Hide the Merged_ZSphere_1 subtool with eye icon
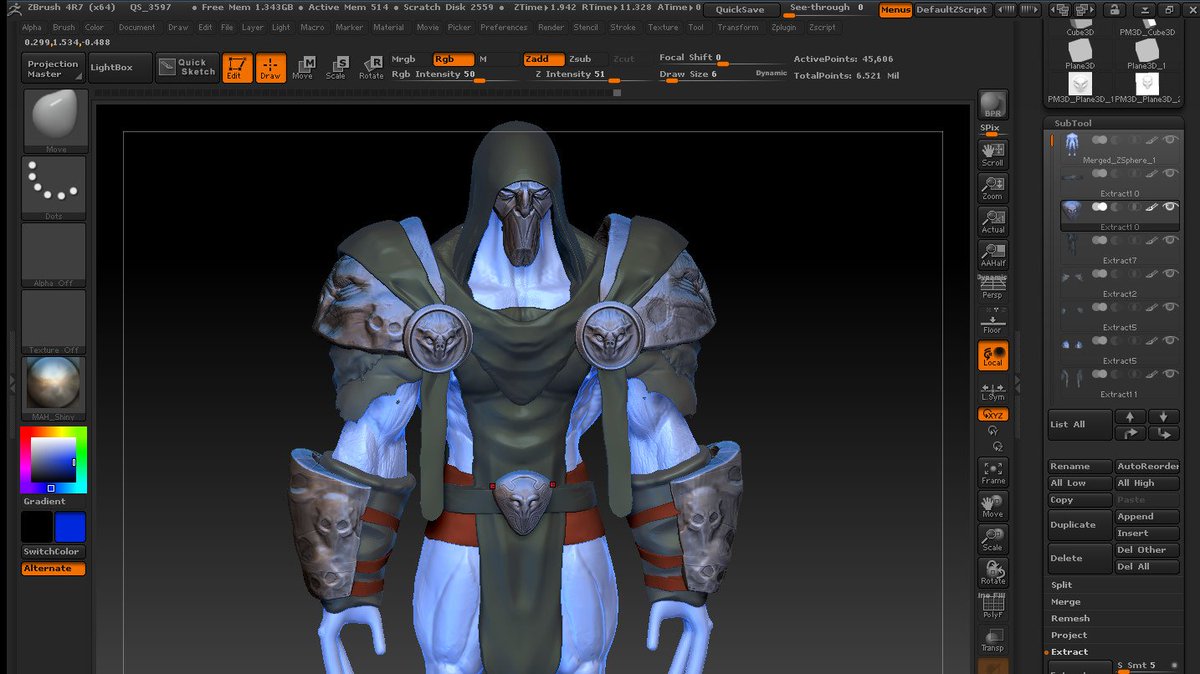 click(x=1170, y=141)
